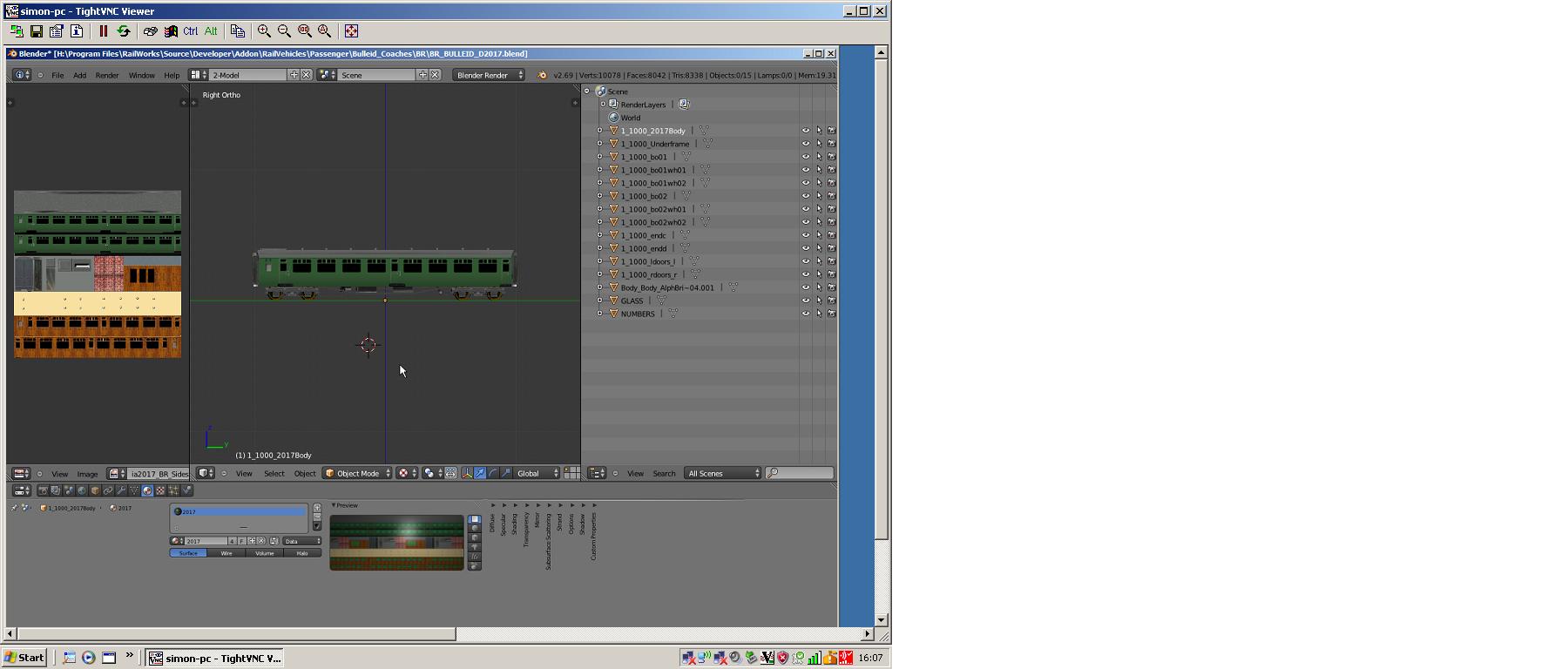Open the Object Mode dropdown
Screen dimensions: 1568x669
(x=358, y=473)
